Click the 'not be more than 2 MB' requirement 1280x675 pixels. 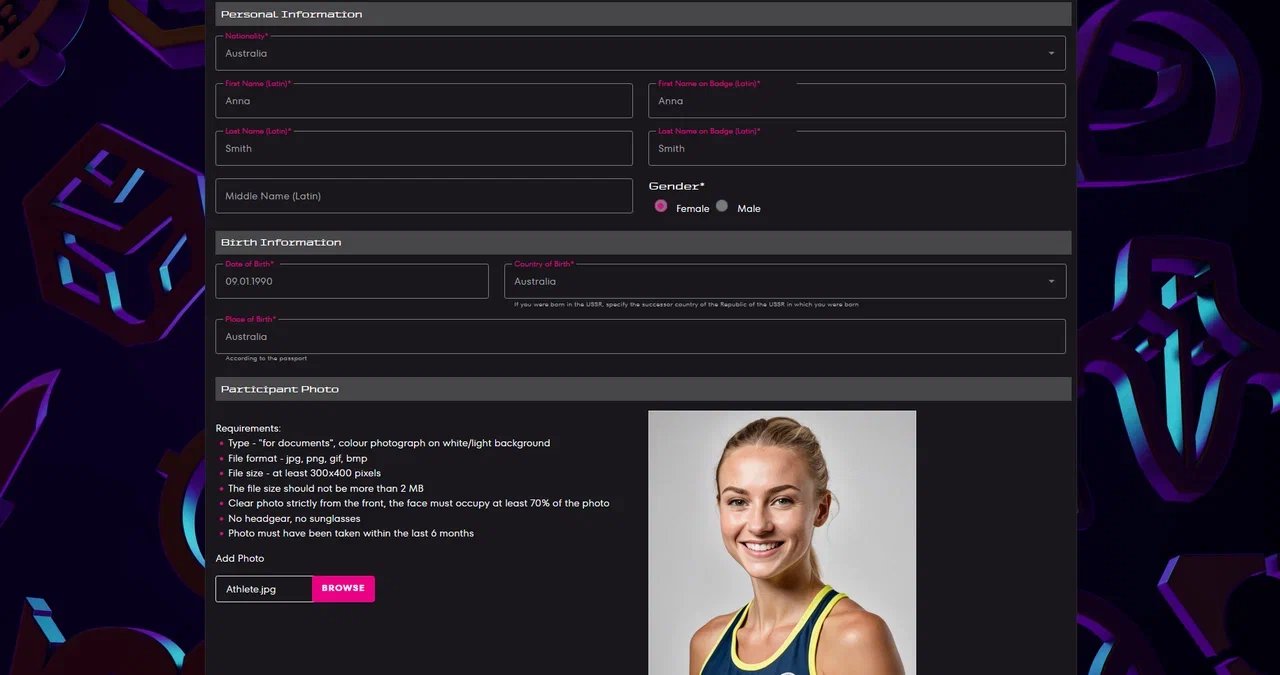tap(326, 489)
